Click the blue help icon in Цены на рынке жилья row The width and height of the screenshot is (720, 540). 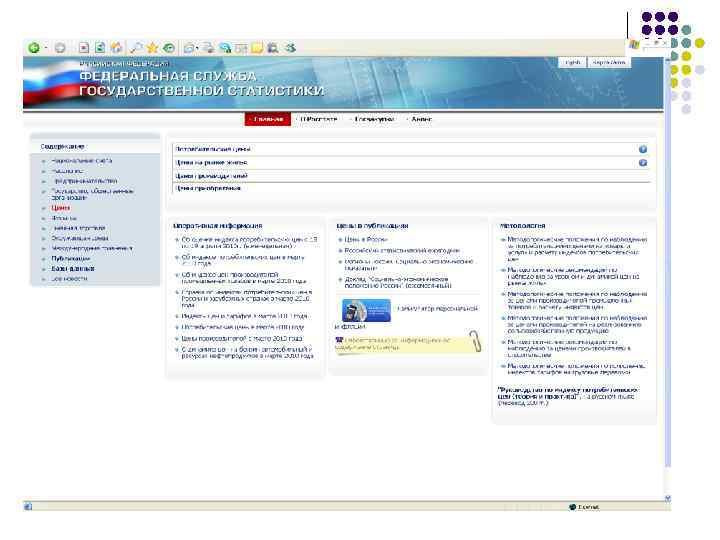pyautogui.click(x=643, y=163)
